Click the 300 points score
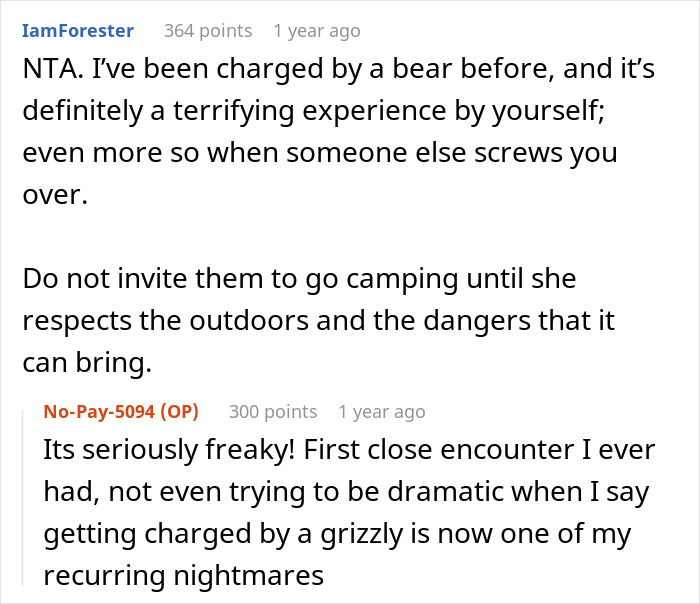 point(273,411)
